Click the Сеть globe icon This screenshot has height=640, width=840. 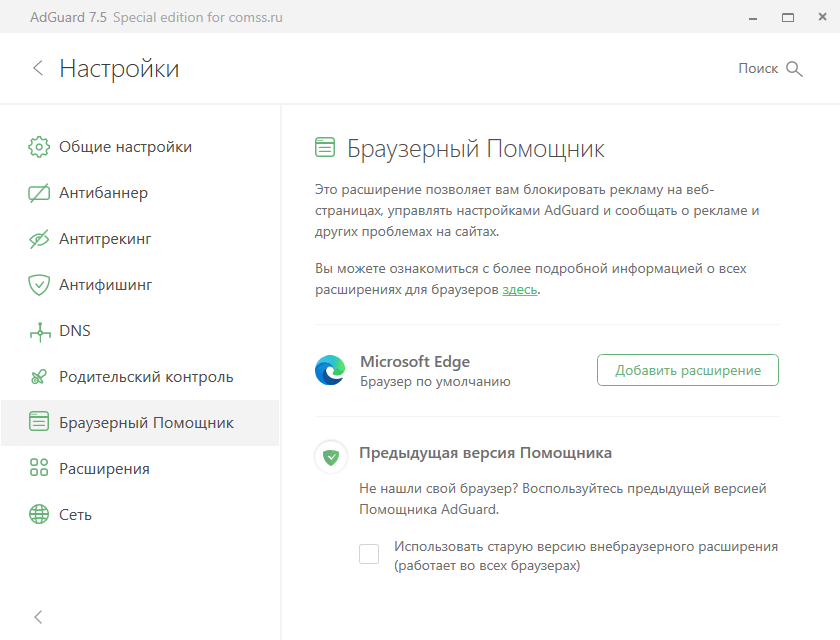click(x=39, y=515)
